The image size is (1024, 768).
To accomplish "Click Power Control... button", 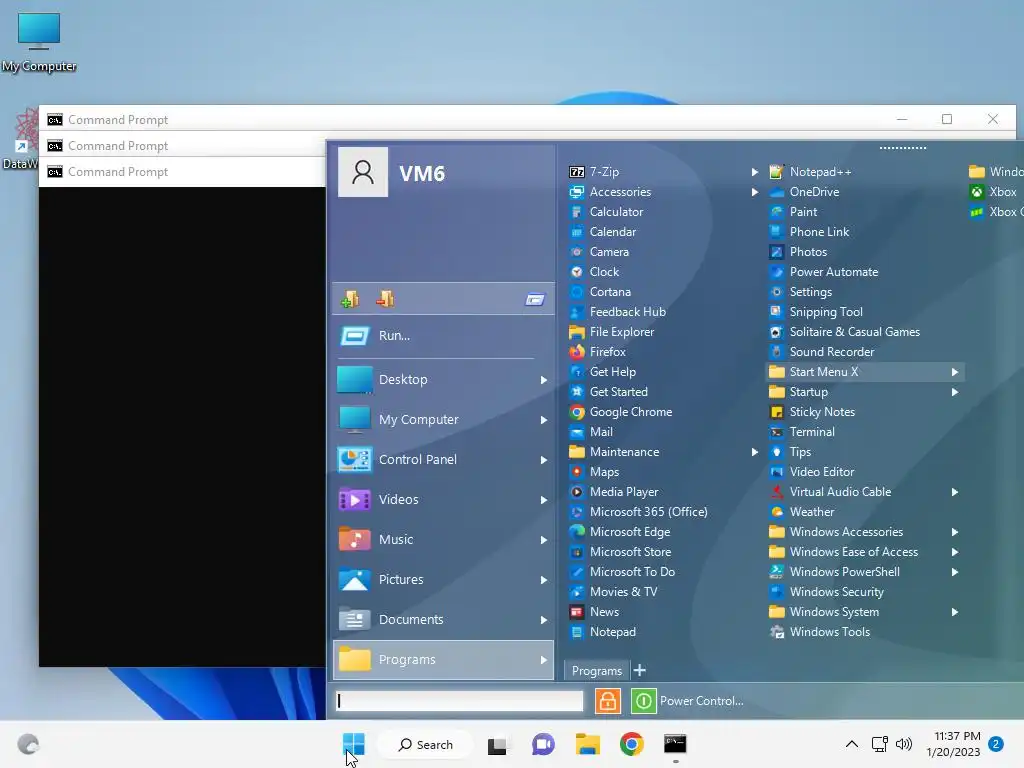I will (701, 701).
